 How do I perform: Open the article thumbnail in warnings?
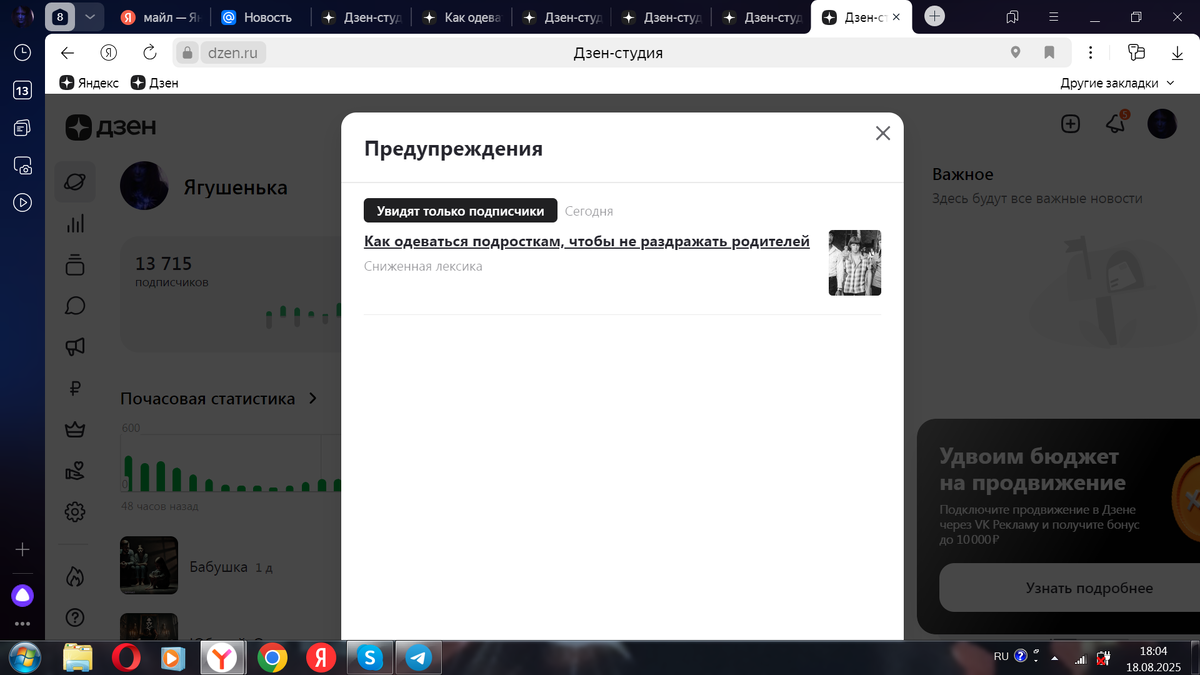855,263
